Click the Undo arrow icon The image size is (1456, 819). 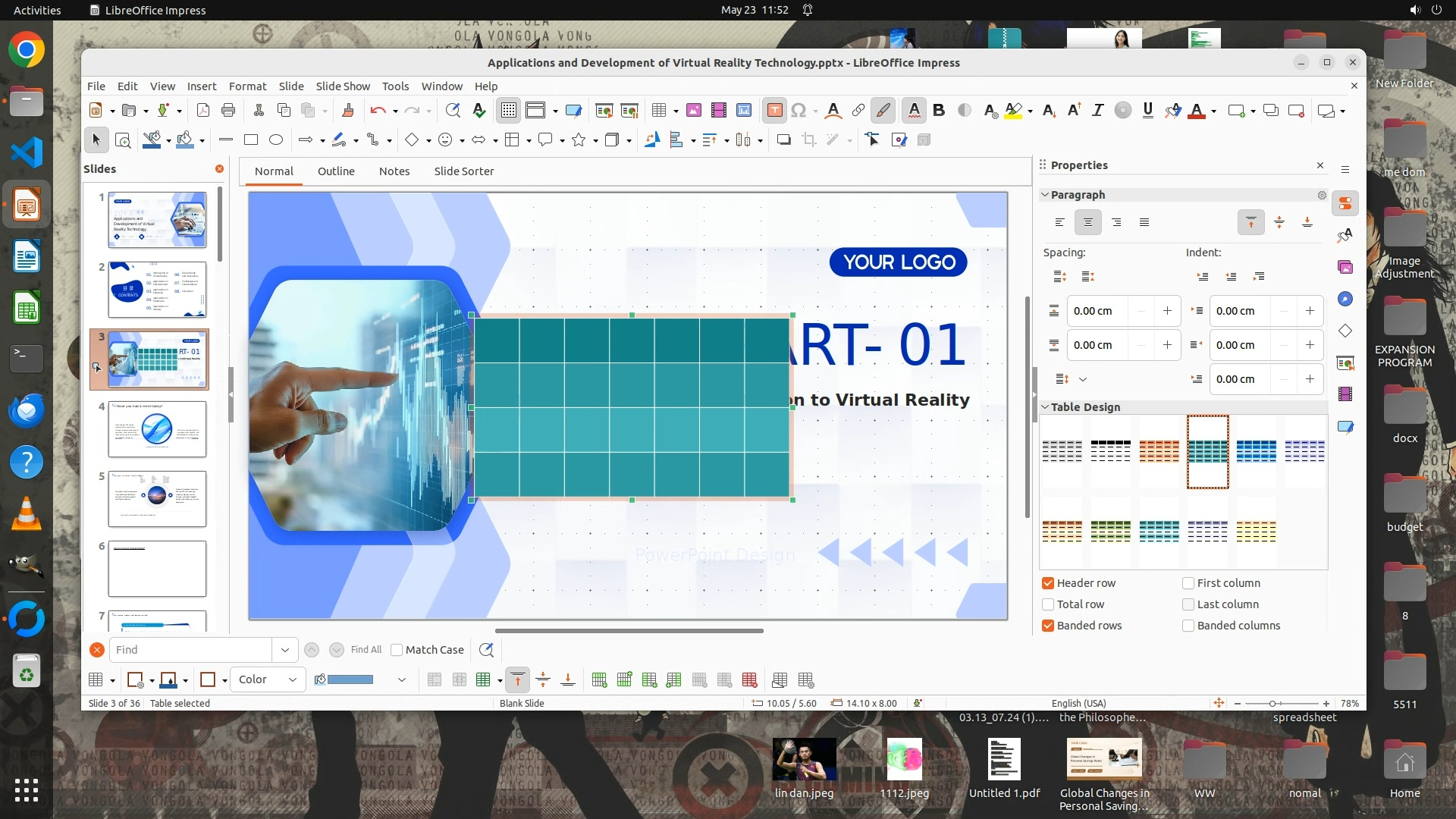(377, 111)
